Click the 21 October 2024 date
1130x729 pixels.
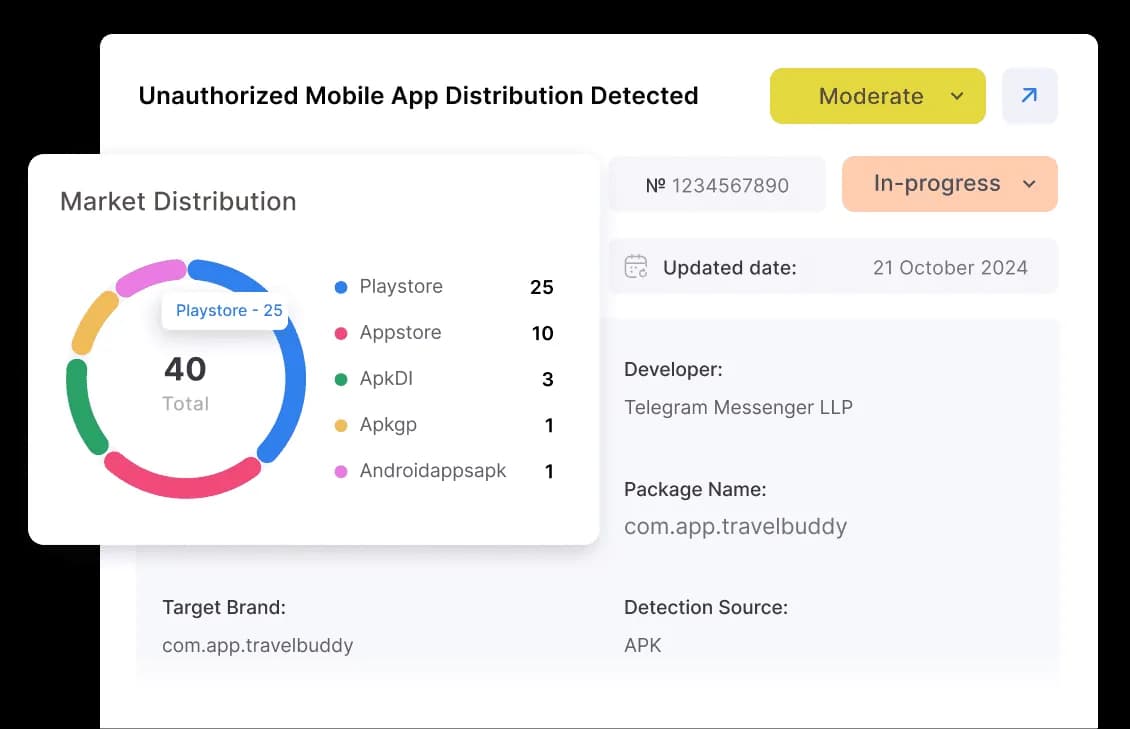click(x=949, y=267)
